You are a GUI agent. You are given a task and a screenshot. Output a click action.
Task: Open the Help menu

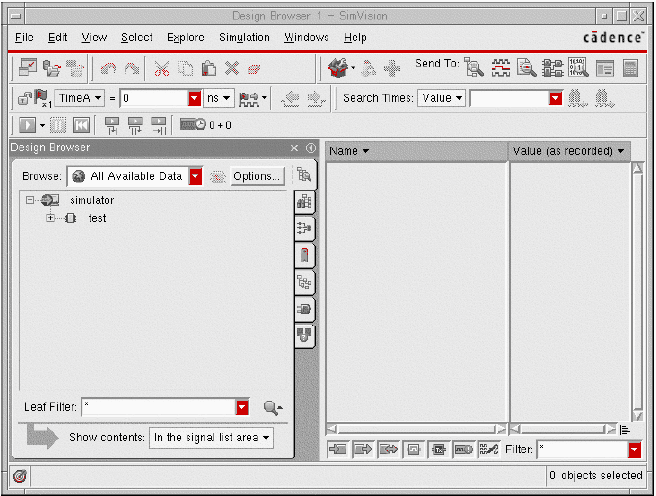coord(355,37)
